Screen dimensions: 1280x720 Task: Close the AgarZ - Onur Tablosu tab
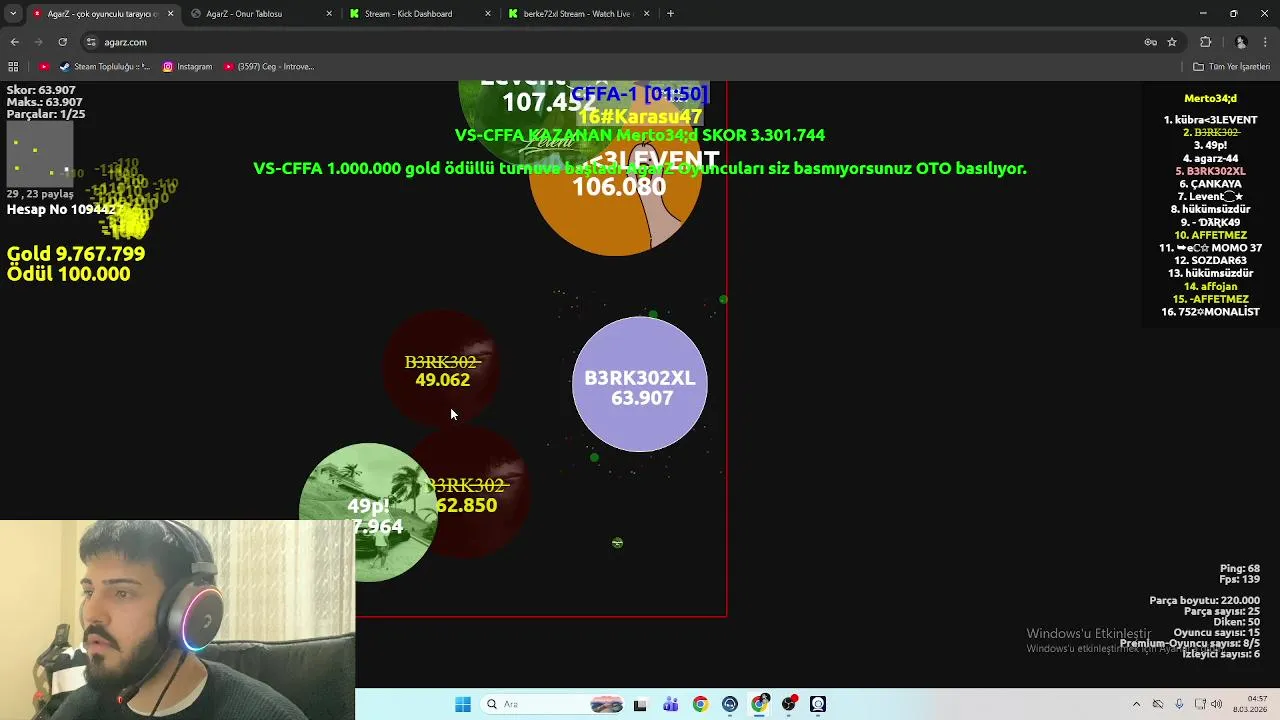tap(329, 14)
